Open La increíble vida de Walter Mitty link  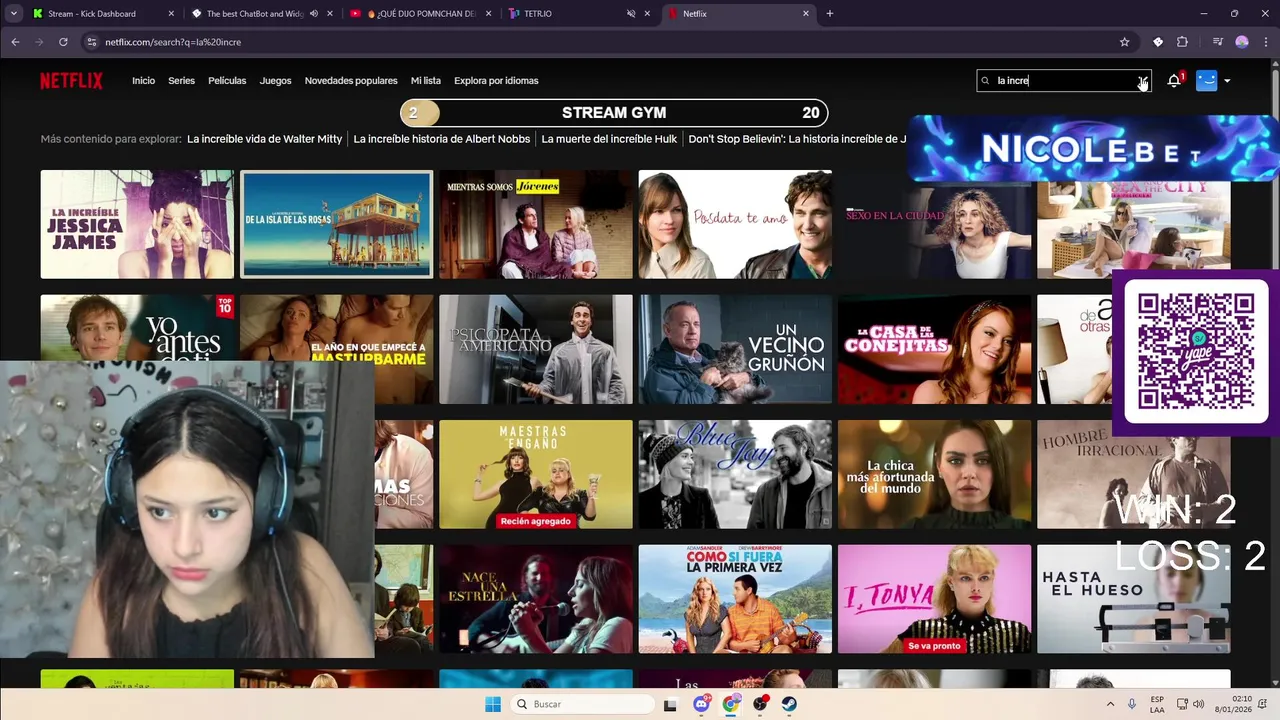pyautogui.click(x=264, y=139)
